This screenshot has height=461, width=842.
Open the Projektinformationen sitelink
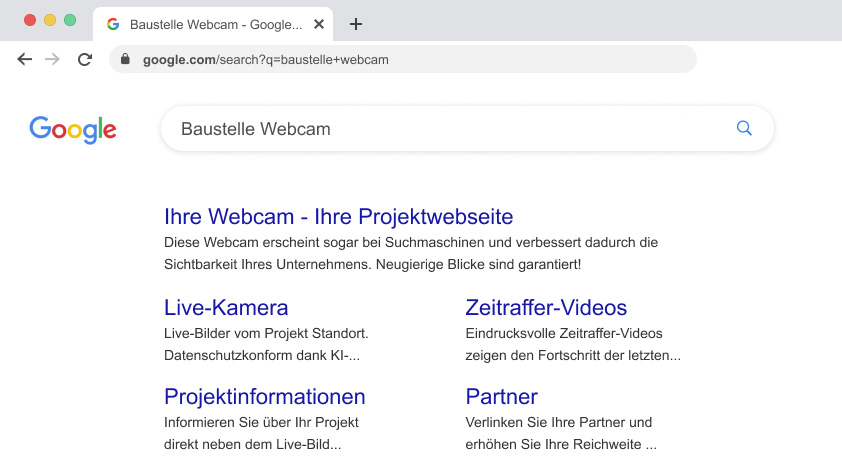[x=265, y=397]
